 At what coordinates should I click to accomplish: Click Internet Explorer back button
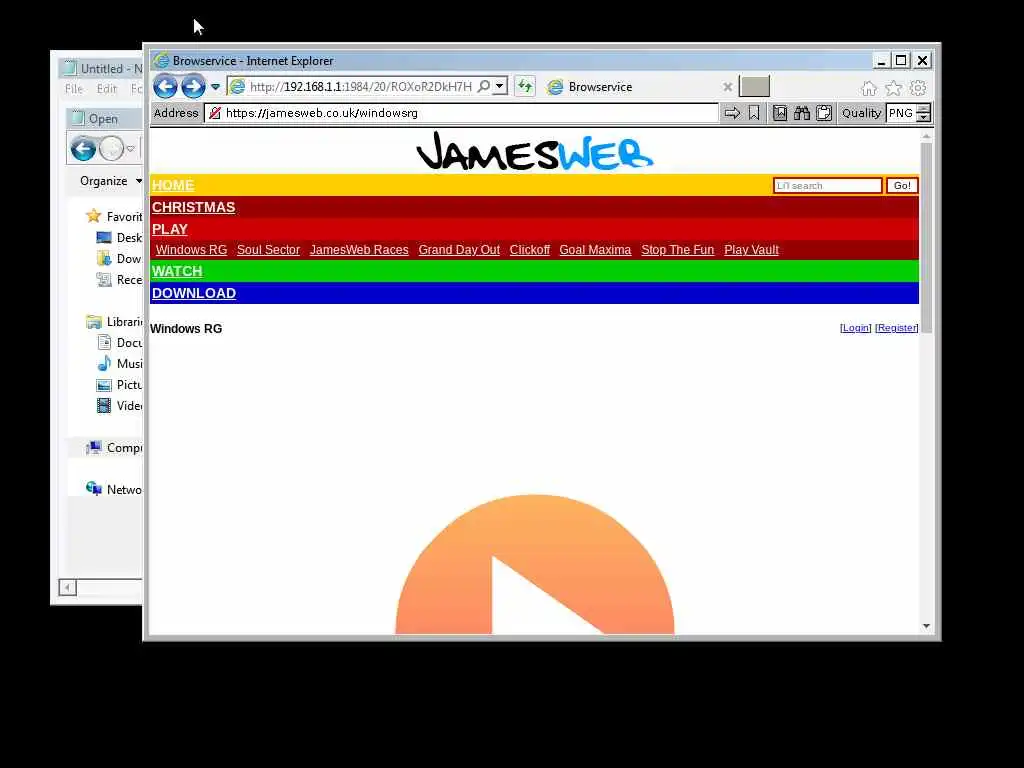(x=165, y=86)
